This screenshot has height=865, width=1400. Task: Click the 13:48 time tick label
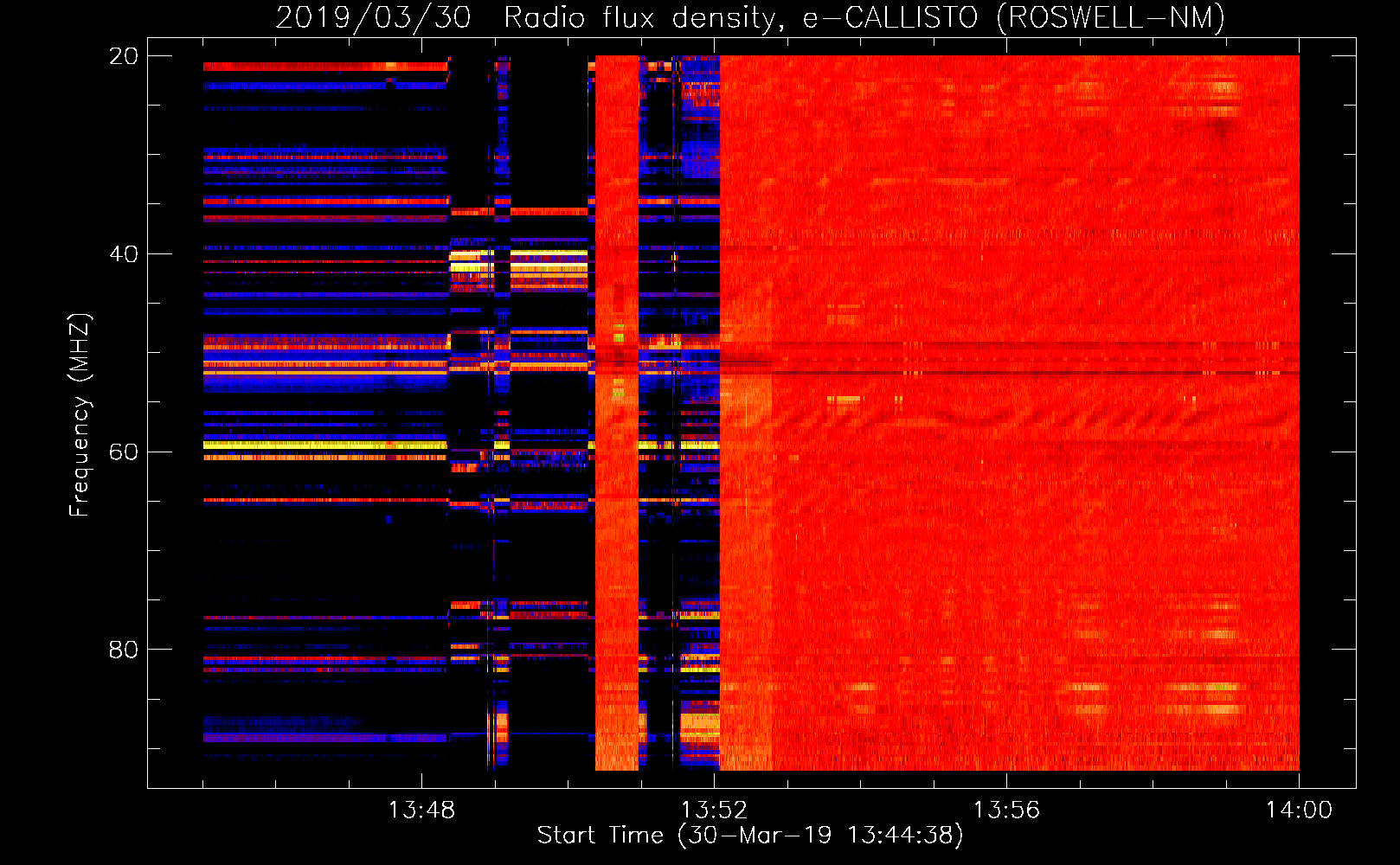click(421, 810)
